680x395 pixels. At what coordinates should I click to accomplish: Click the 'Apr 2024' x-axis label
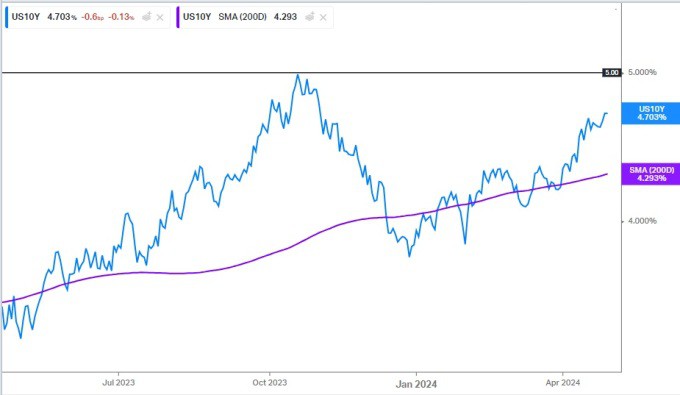click(x=563, y=383)
